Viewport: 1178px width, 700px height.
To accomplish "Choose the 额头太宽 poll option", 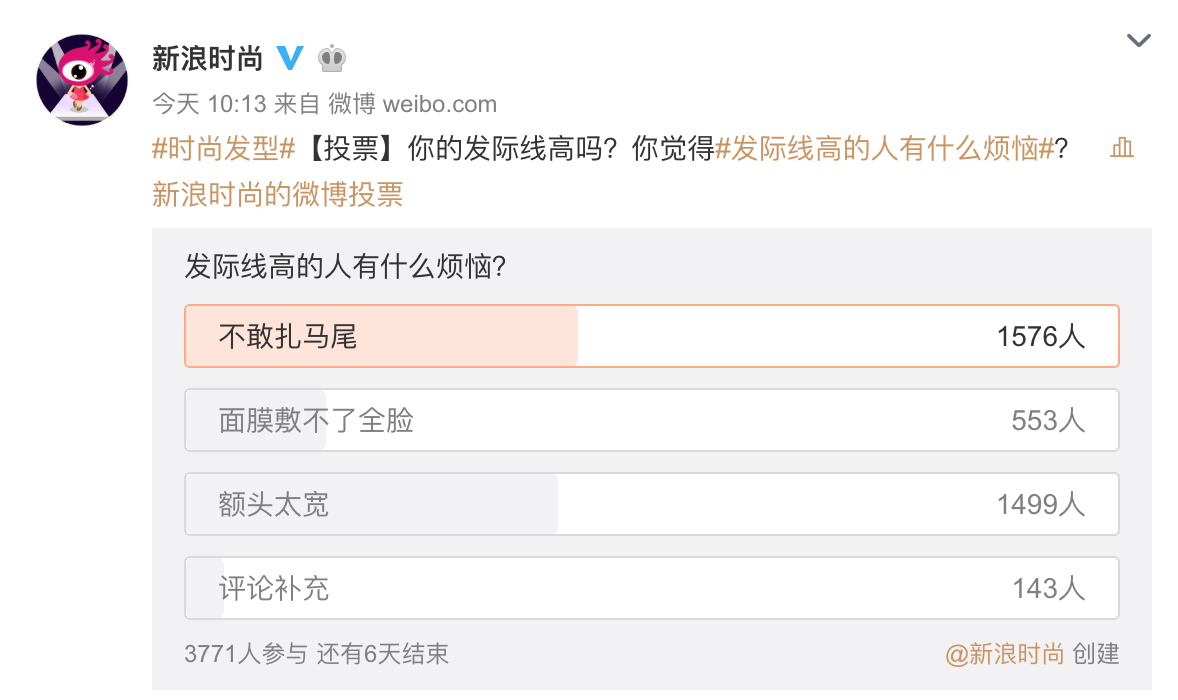I will [651, 504].
